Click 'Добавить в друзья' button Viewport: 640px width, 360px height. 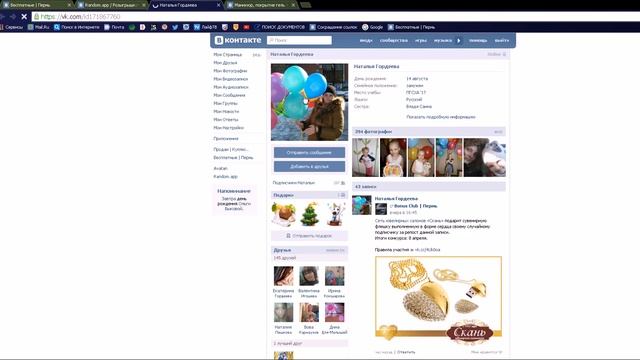(309, 167)
